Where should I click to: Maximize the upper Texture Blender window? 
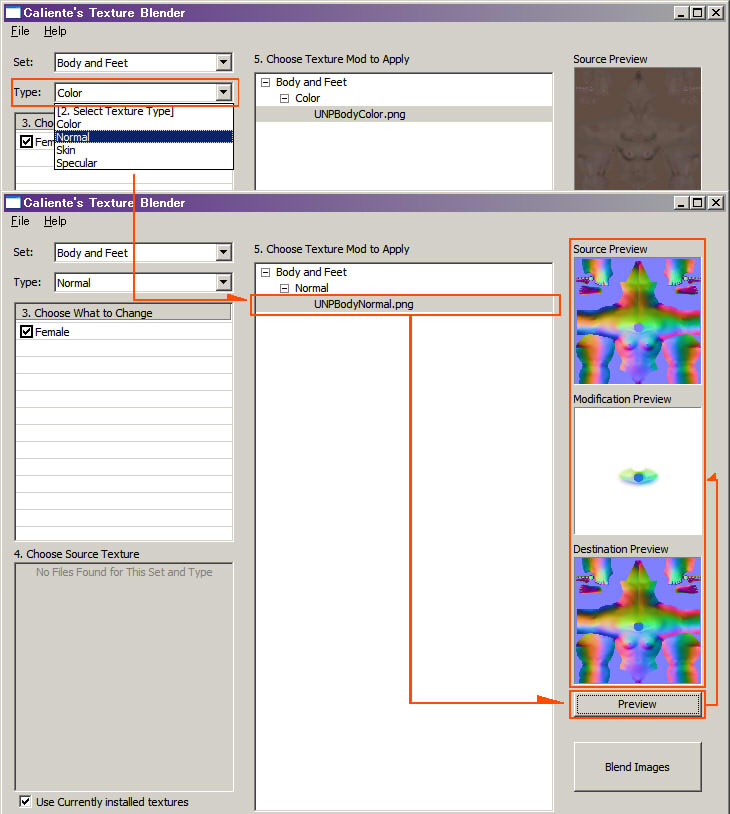pos(697,12)
